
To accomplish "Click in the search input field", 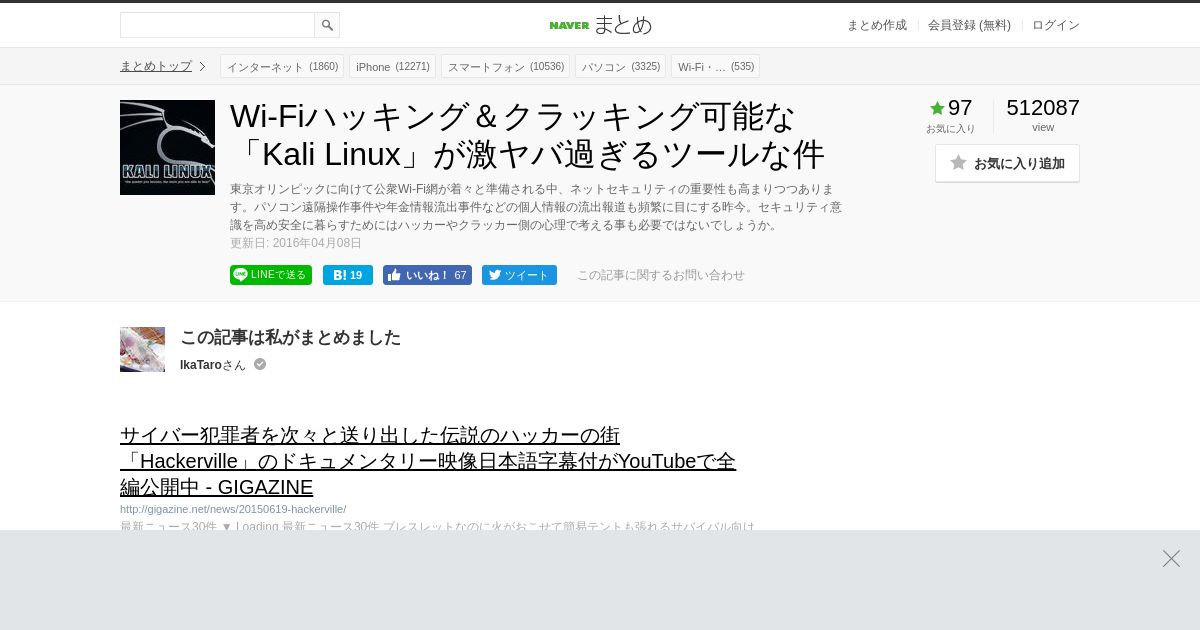I will [x=217, y=25].
